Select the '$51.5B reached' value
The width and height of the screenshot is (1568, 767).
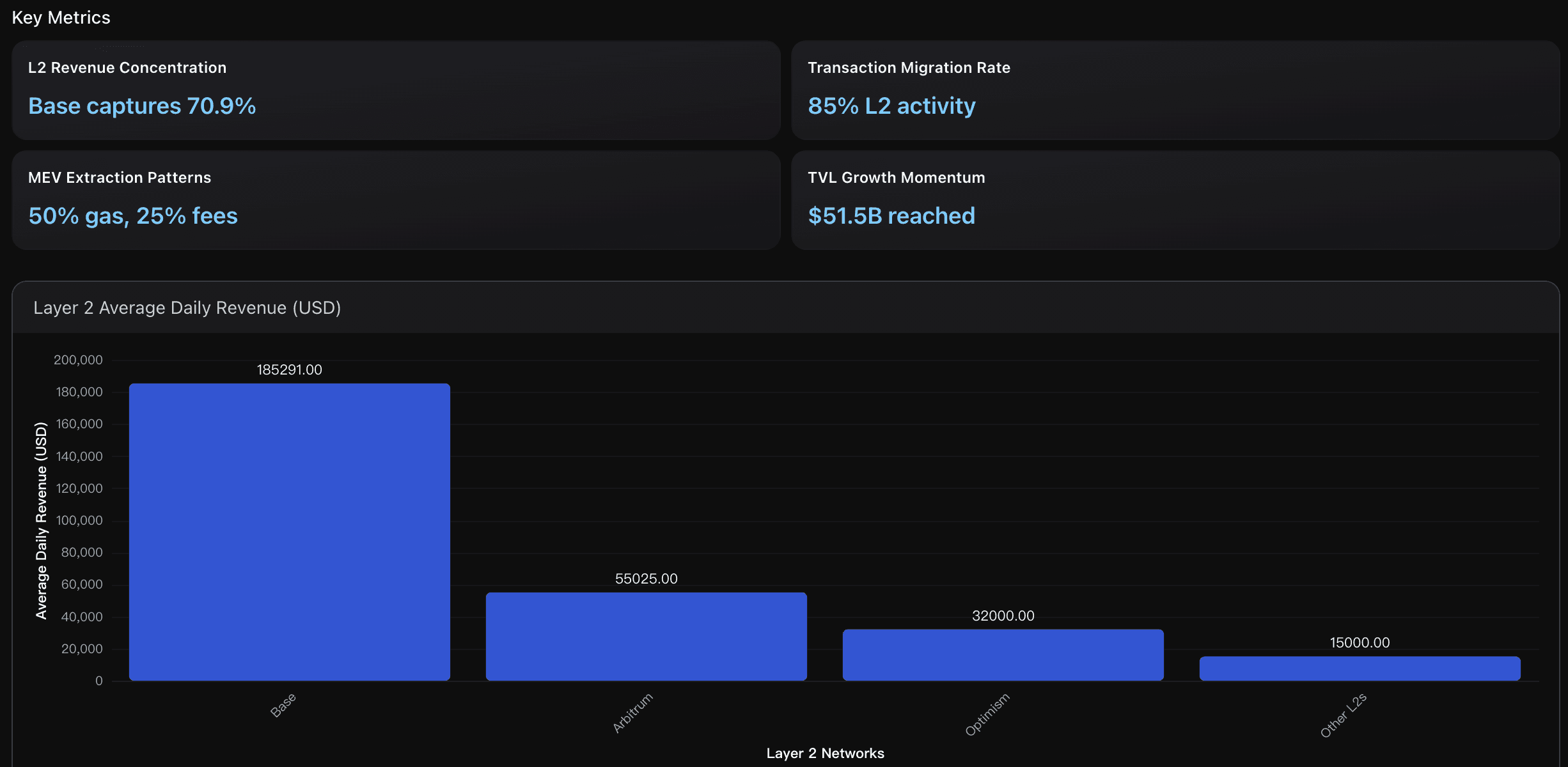[891, 216]
